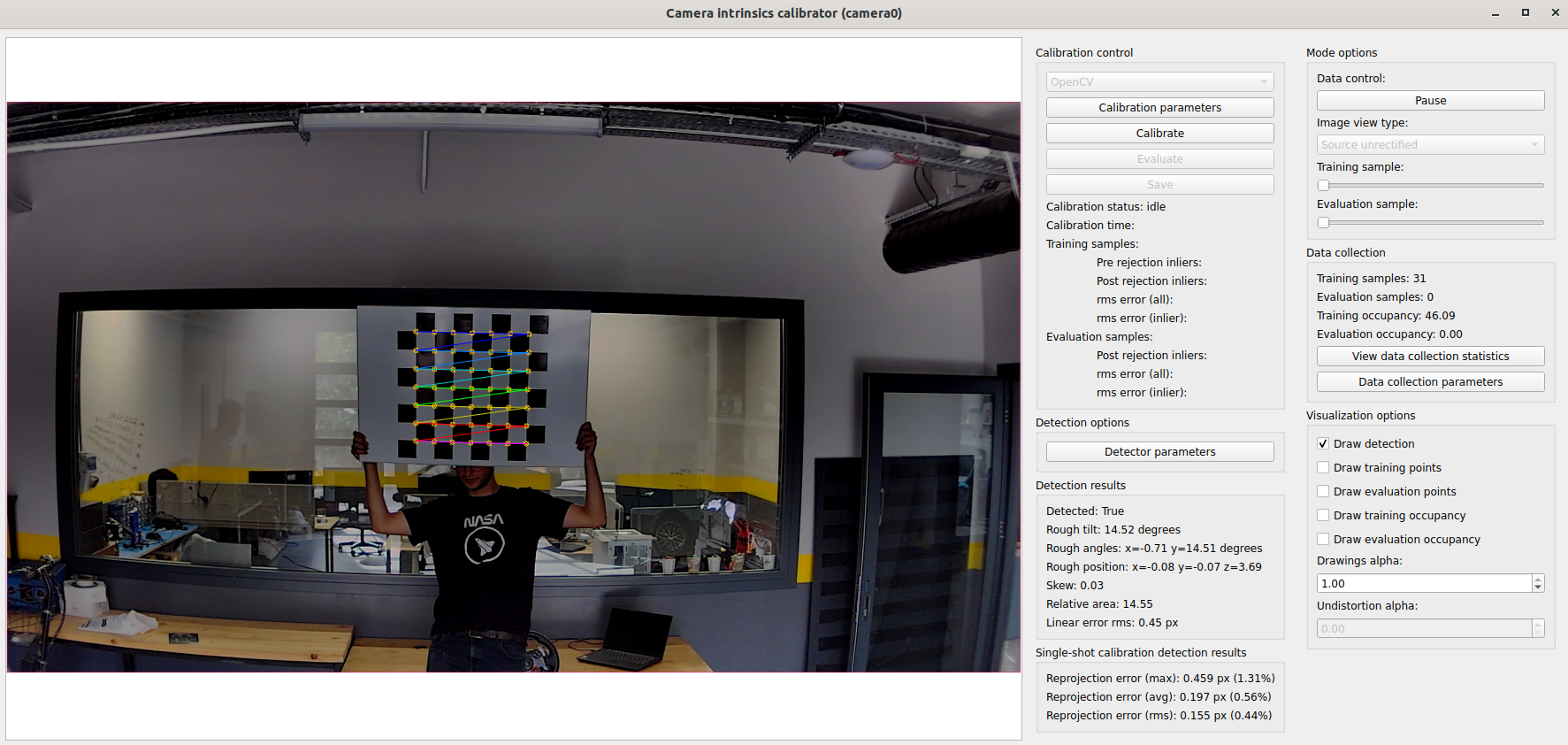Toggle Draw training occupancy checkbox
This screenshot has height=745, width=1568.
[x=1323, y=516]
